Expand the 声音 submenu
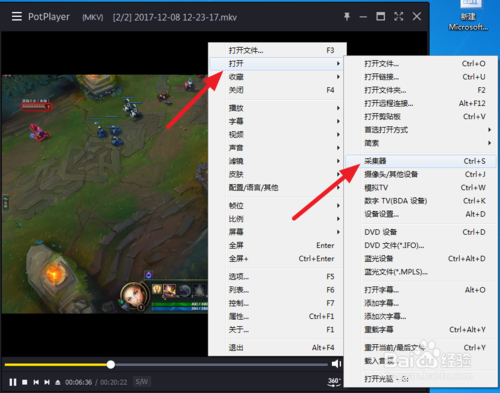This screenshot has width=500, height=393. pyautogui.click(x=277, y=148)
